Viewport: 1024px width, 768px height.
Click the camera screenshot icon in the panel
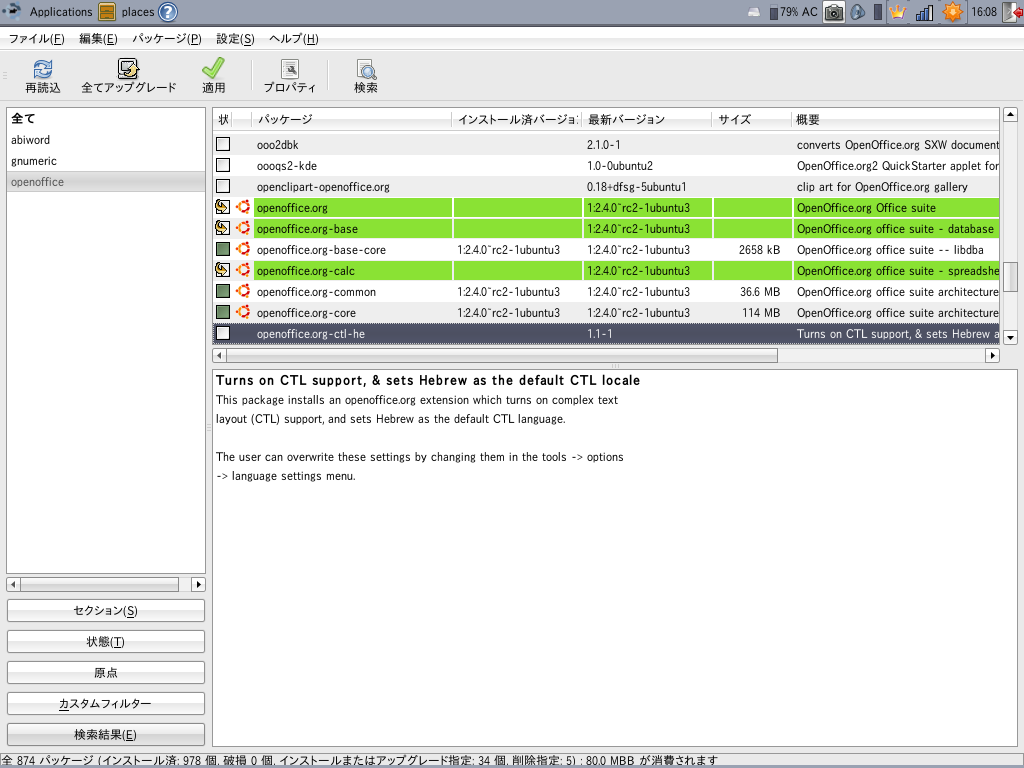(833, 12)
